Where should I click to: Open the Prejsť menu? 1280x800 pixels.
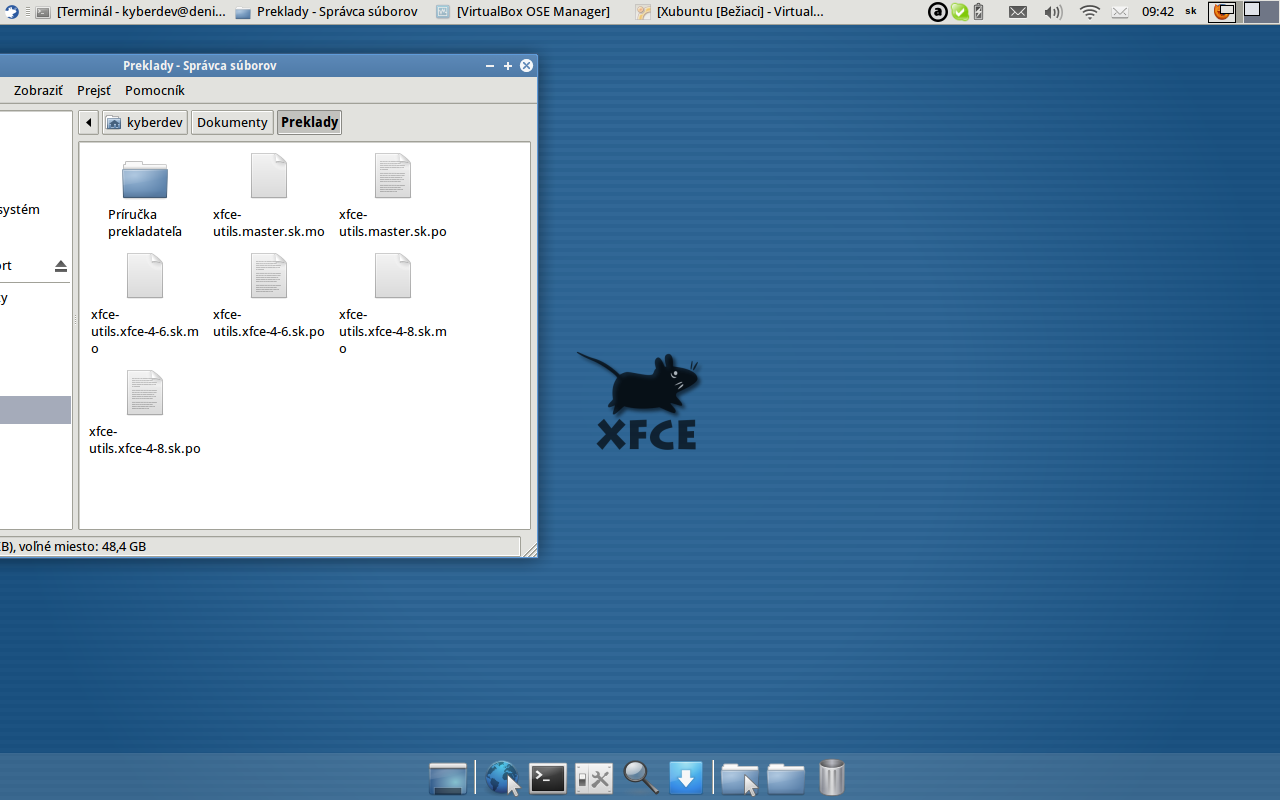point(94,90)
